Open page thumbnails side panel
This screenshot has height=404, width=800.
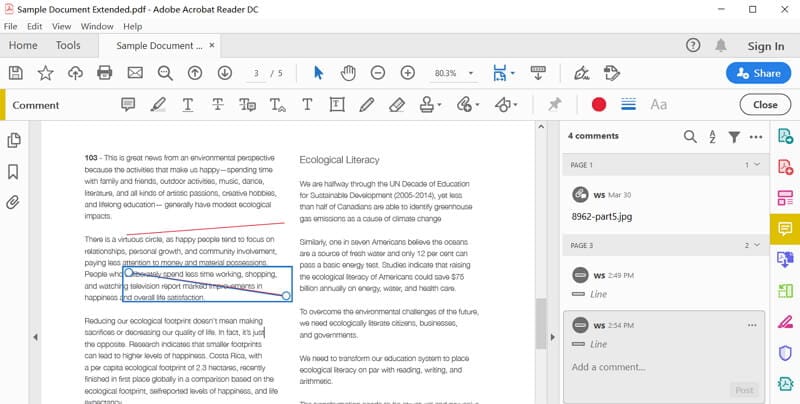(x=14, y=140)
